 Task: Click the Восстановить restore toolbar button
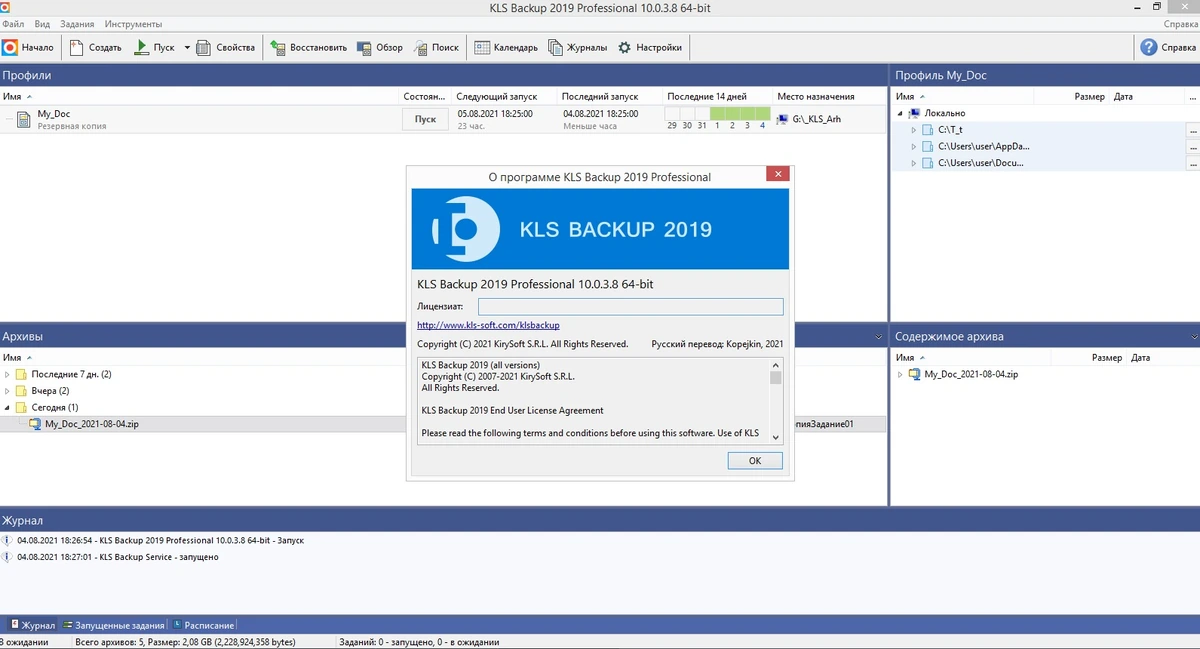click(x=308, y=47)
